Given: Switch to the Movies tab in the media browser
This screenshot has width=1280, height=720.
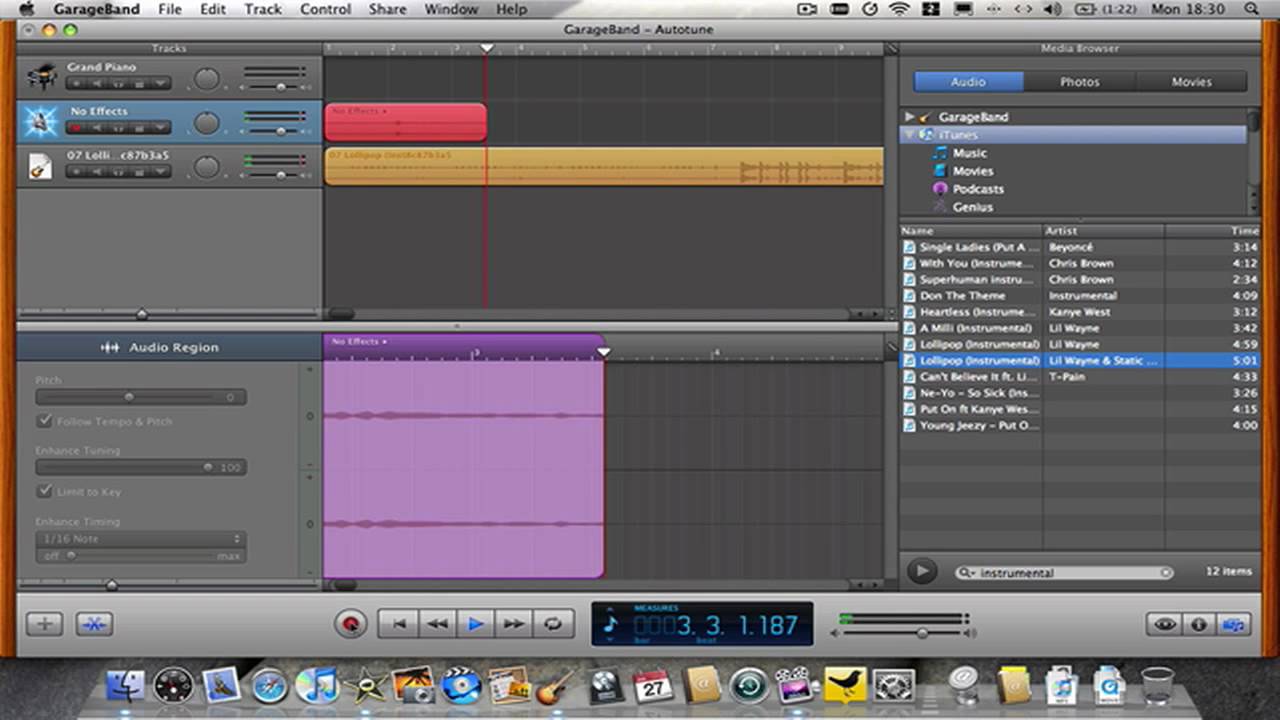Looking at the screenshot, I should tap(1191, 82).
